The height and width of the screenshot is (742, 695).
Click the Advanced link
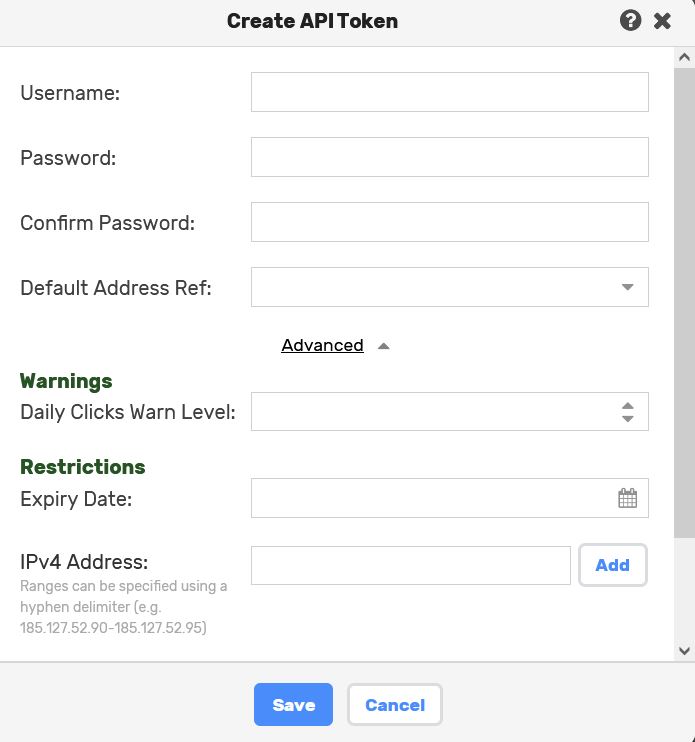322,345
